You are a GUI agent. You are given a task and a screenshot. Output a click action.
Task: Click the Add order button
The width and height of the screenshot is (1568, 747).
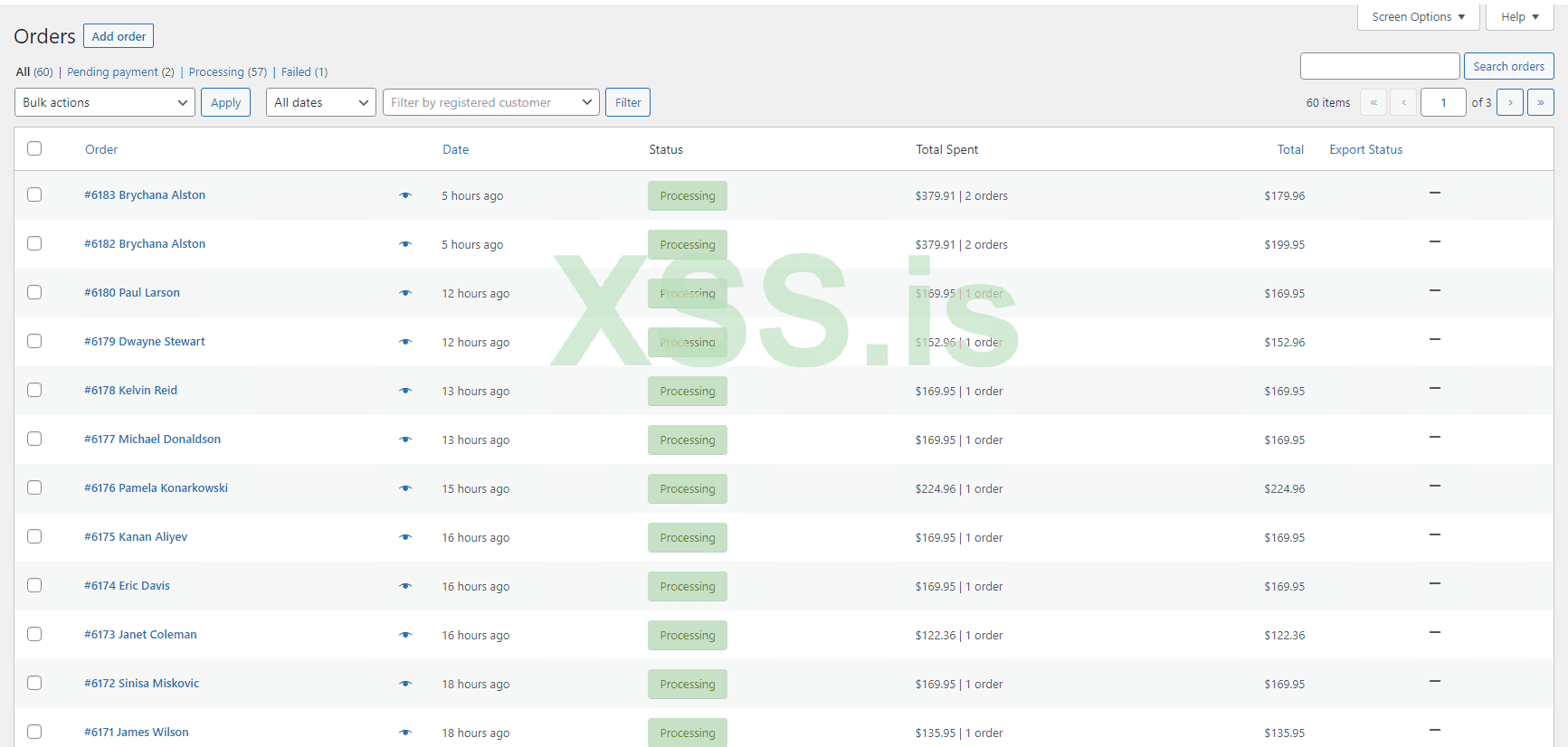(x=119, y=36)
